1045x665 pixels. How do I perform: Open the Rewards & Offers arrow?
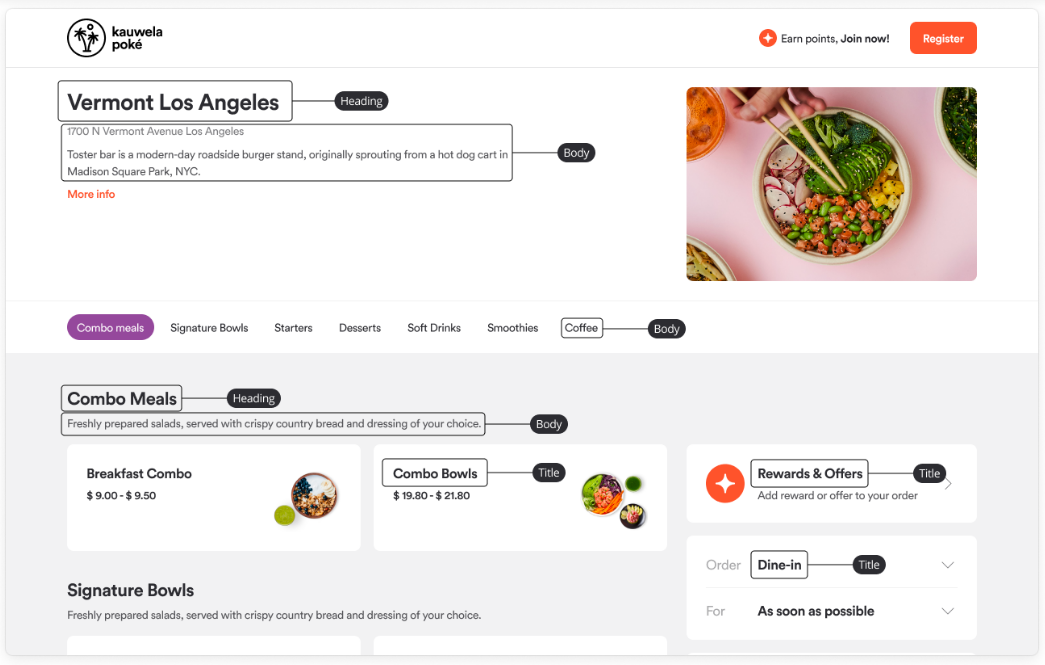click(948, 484)
